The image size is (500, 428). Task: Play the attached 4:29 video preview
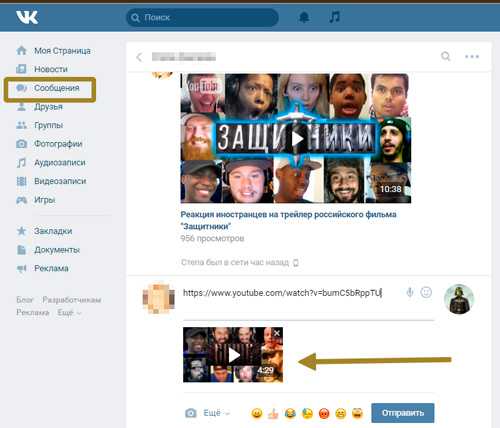(x=233, y=355)
